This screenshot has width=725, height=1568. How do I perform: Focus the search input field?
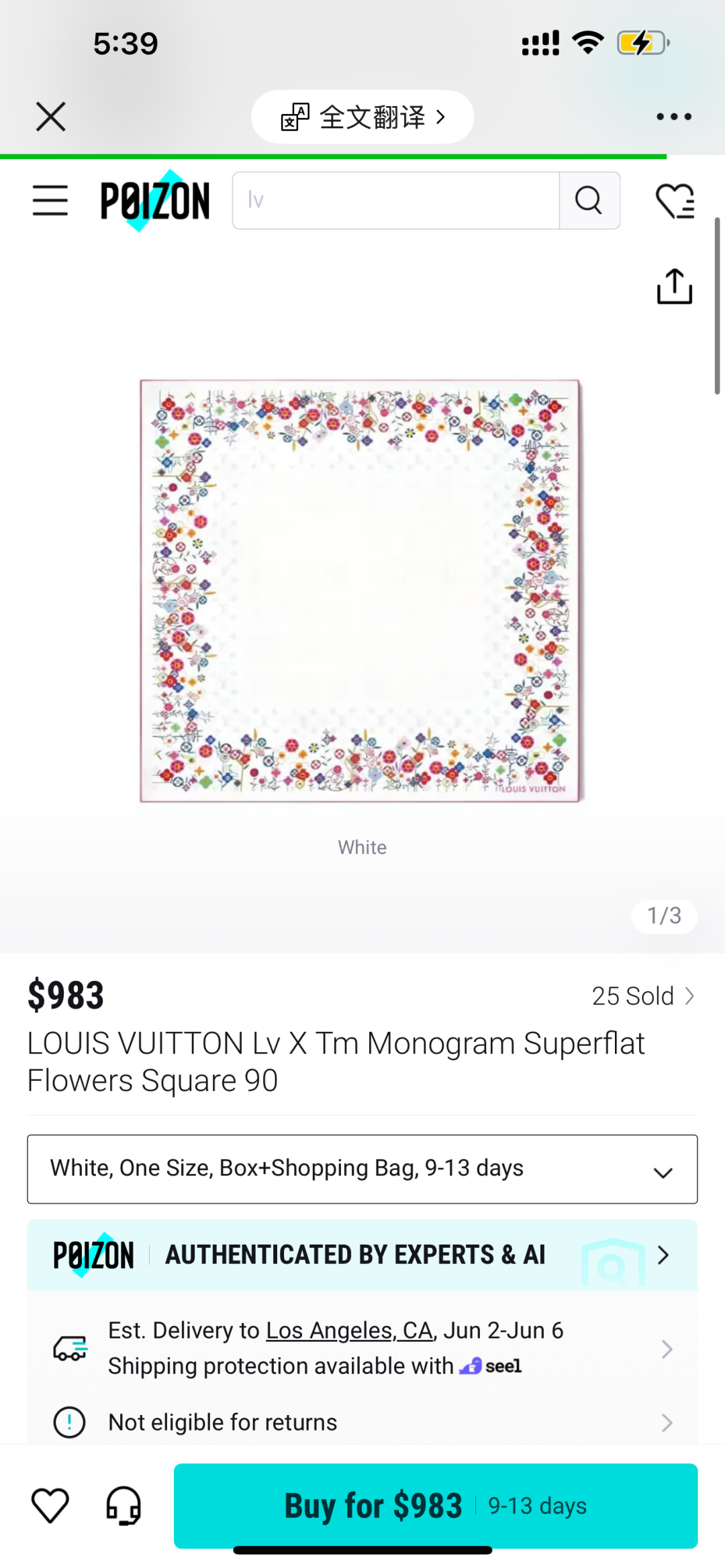point(396,201)
